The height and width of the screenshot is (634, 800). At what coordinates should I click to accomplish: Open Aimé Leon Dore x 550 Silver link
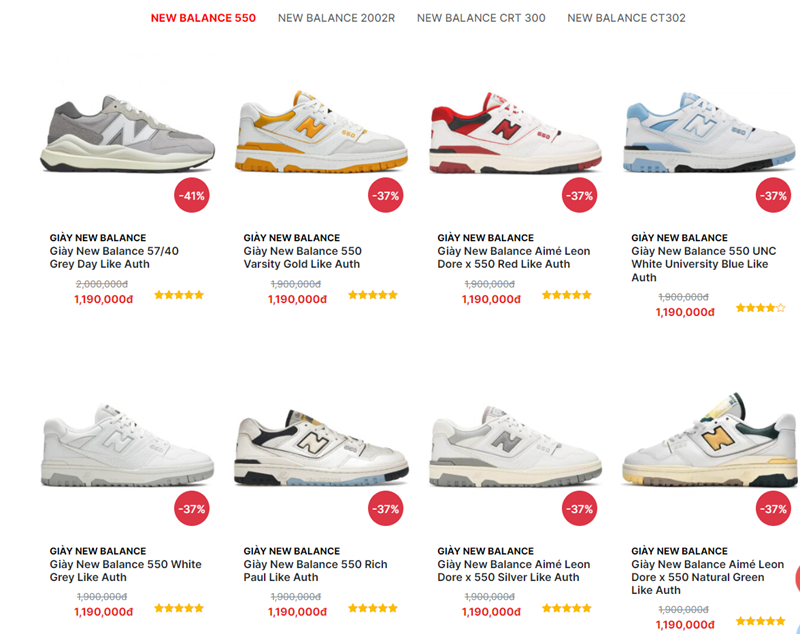pos(514,571)
